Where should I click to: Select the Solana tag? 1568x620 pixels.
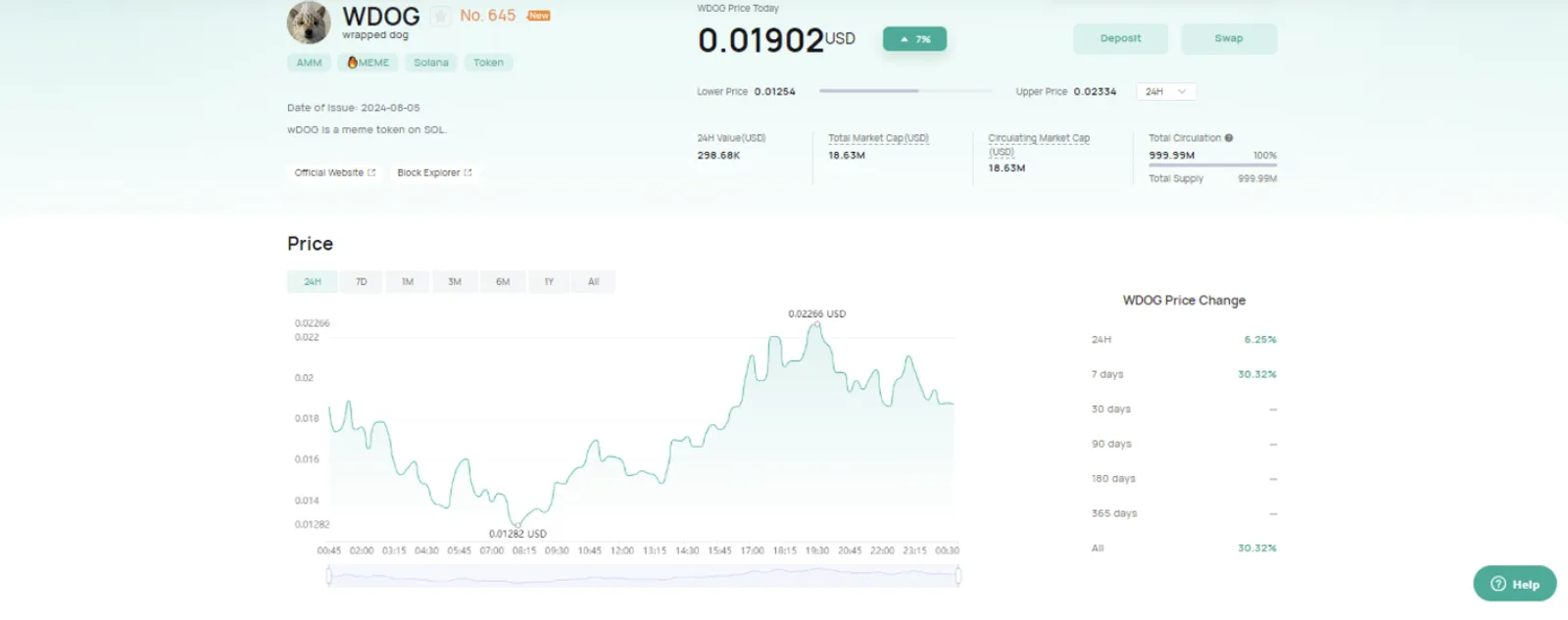click(431, 63)
